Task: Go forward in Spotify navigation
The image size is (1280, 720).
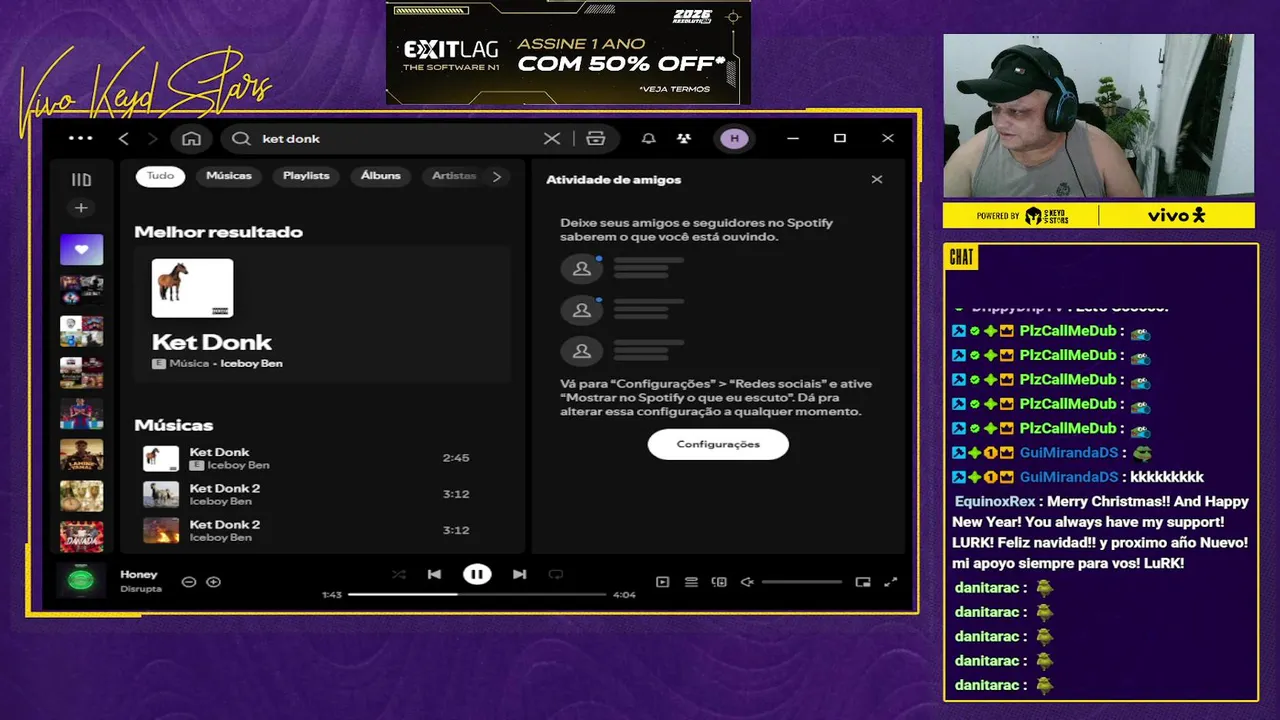Action: click(x=152, y=139)
